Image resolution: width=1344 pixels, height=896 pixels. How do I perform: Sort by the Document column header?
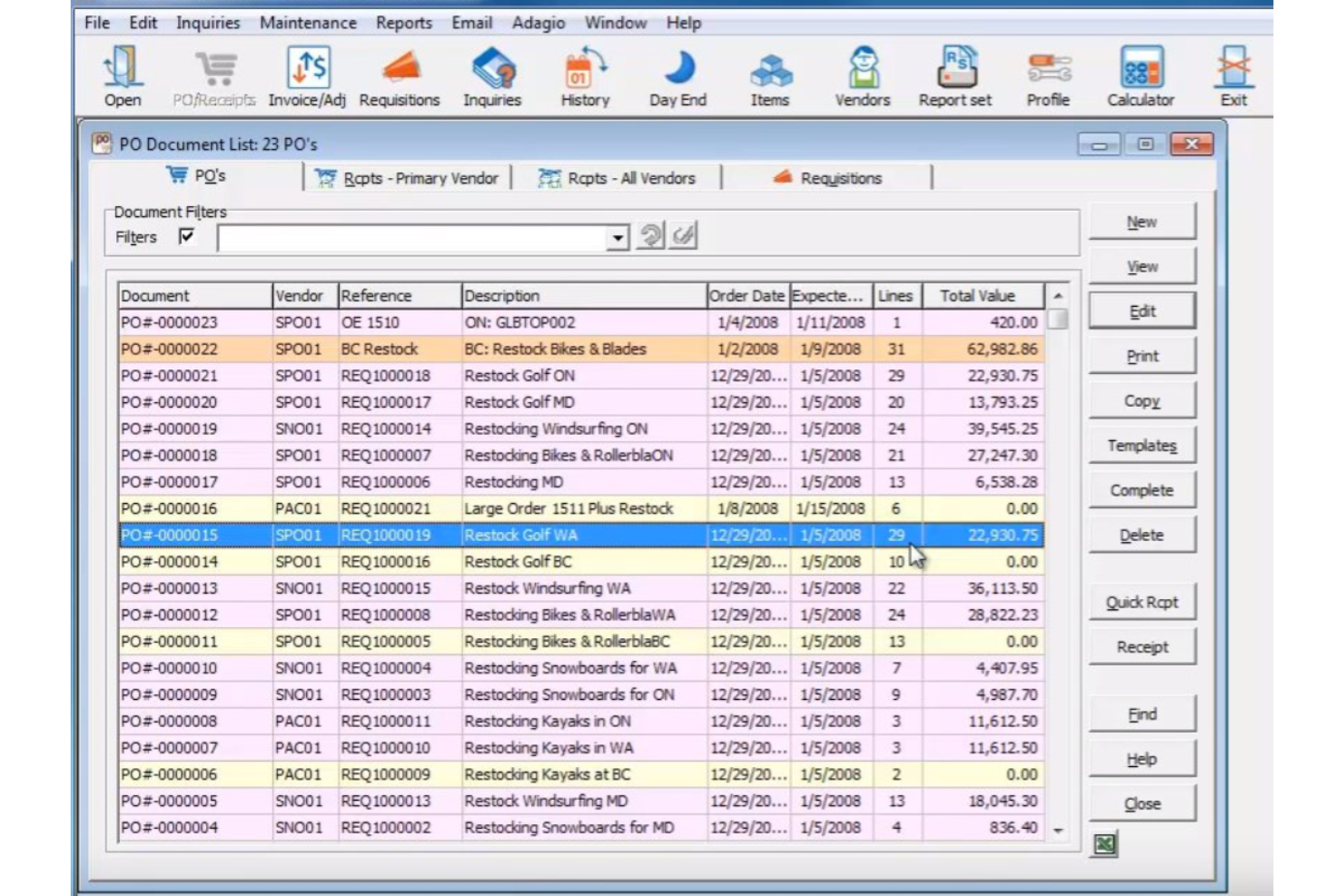click(195, 295)
